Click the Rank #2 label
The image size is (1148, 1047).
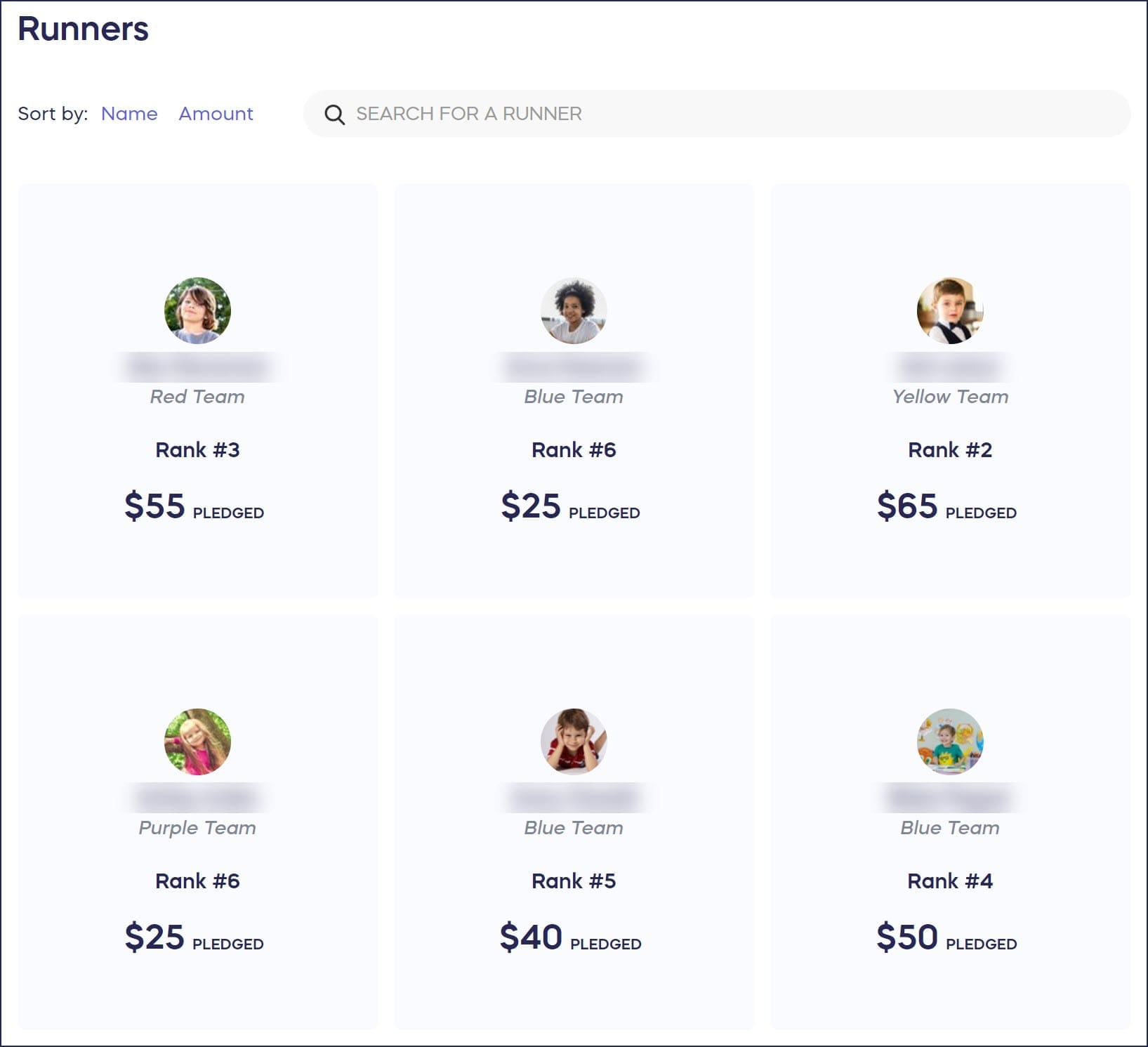[950, 450]
